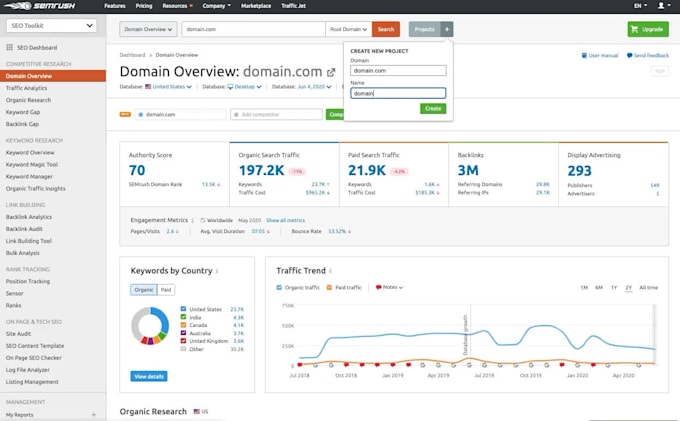Click the Notes flag icon in Traffic Trend
The image size is (680, 421).
[x=379, y=287]
